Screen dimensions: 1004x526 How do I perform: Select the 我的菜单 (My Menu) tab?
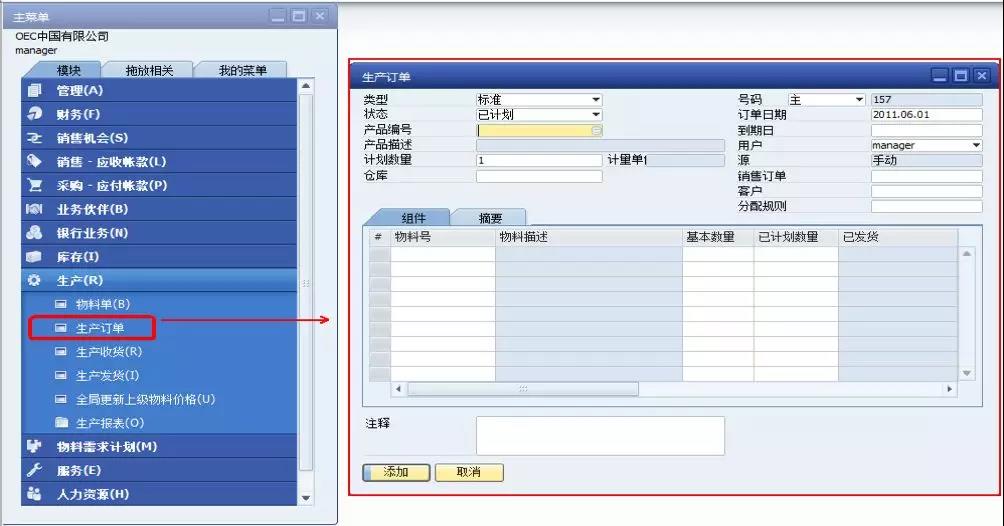point(242,70)
